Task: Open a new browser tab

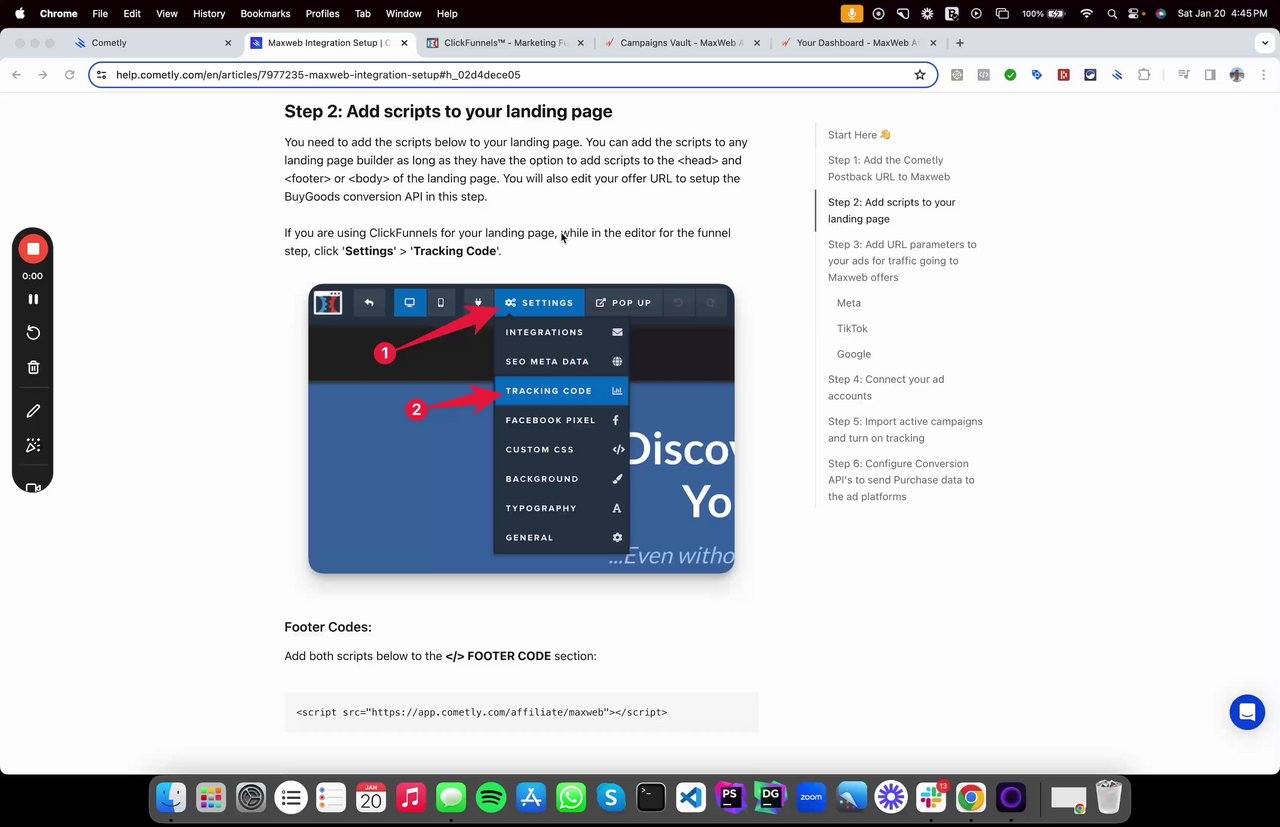Action: (x=960, y=43)
